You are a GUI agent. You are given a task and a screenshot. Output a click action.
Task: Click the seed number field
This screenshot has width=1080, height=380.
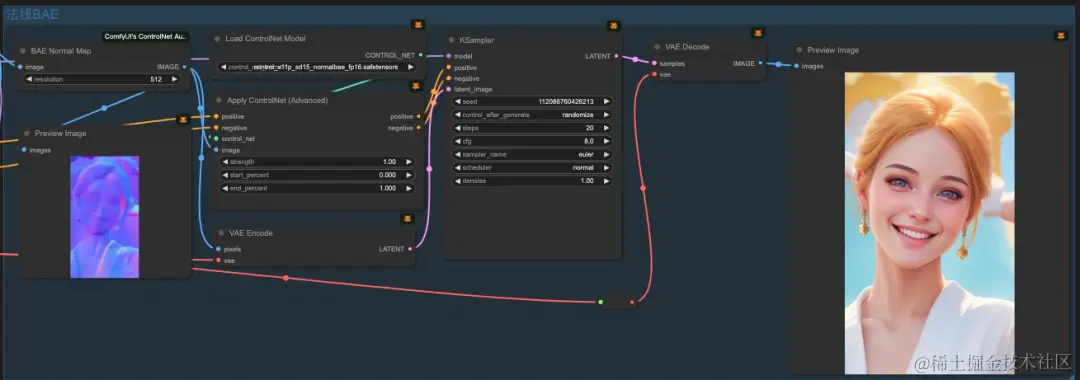[532, 101]
